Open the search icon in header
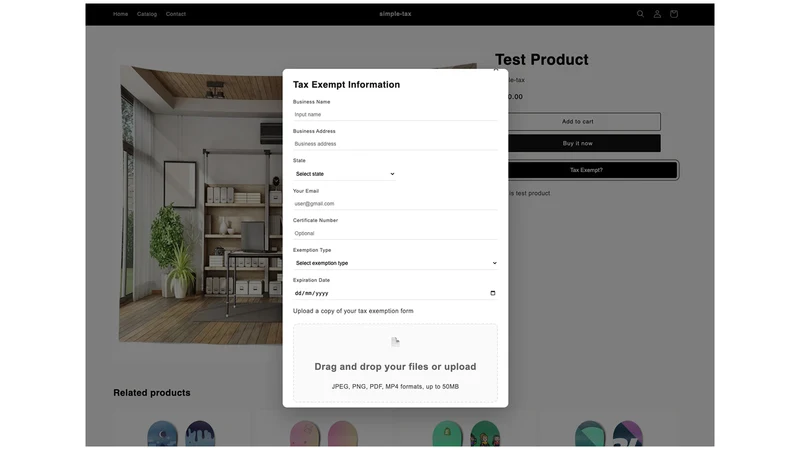This screenshot has height=450, width=800. pos(640,14)
